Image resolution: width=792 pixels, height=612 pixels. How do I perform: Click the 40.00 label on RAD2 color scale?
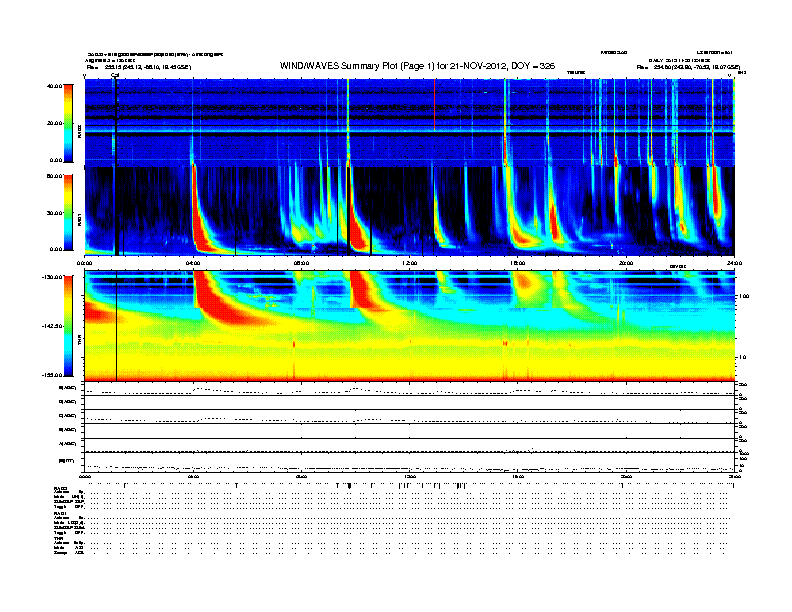[55, 86]
